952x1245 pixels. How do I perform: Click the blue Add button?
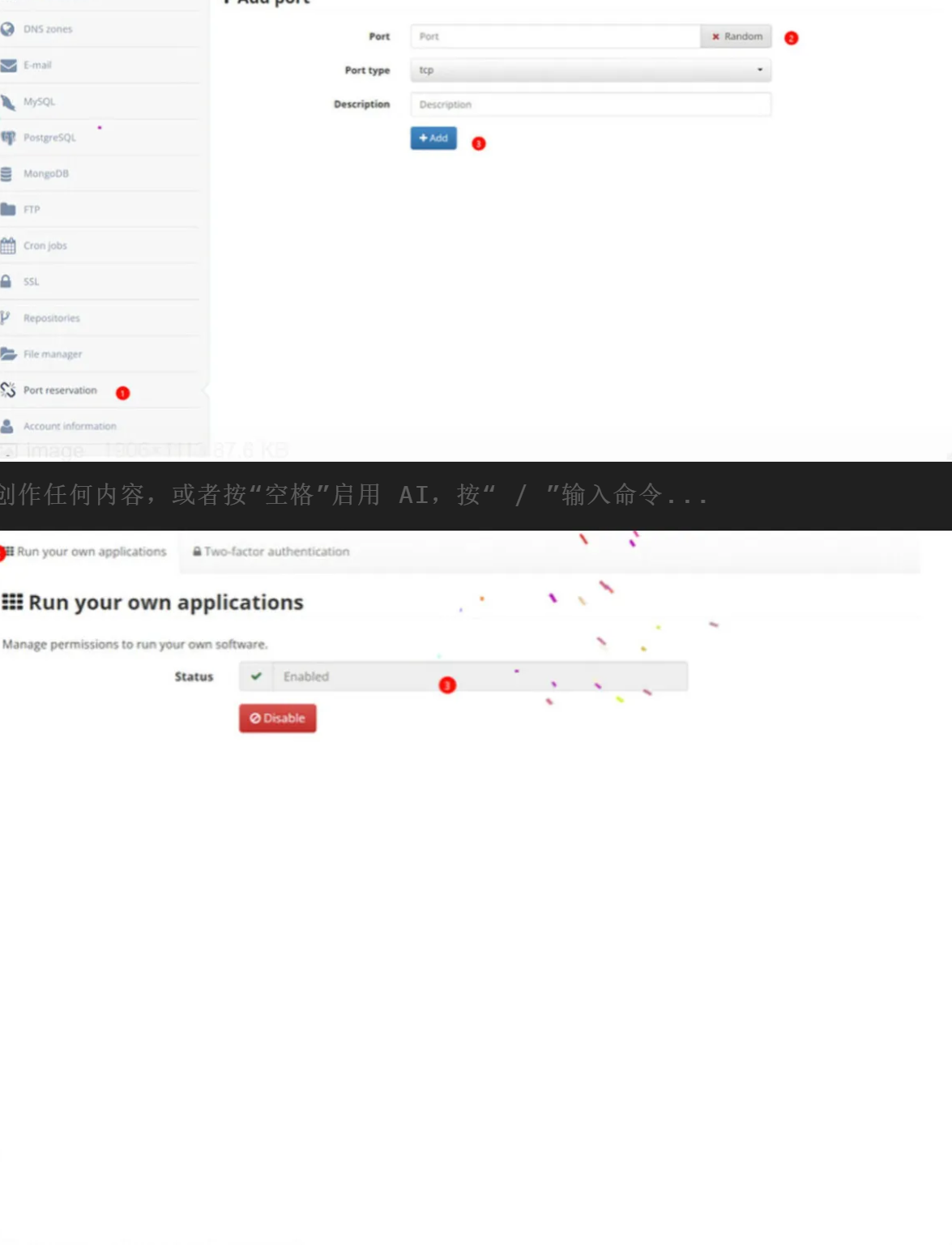coord(433,139)
